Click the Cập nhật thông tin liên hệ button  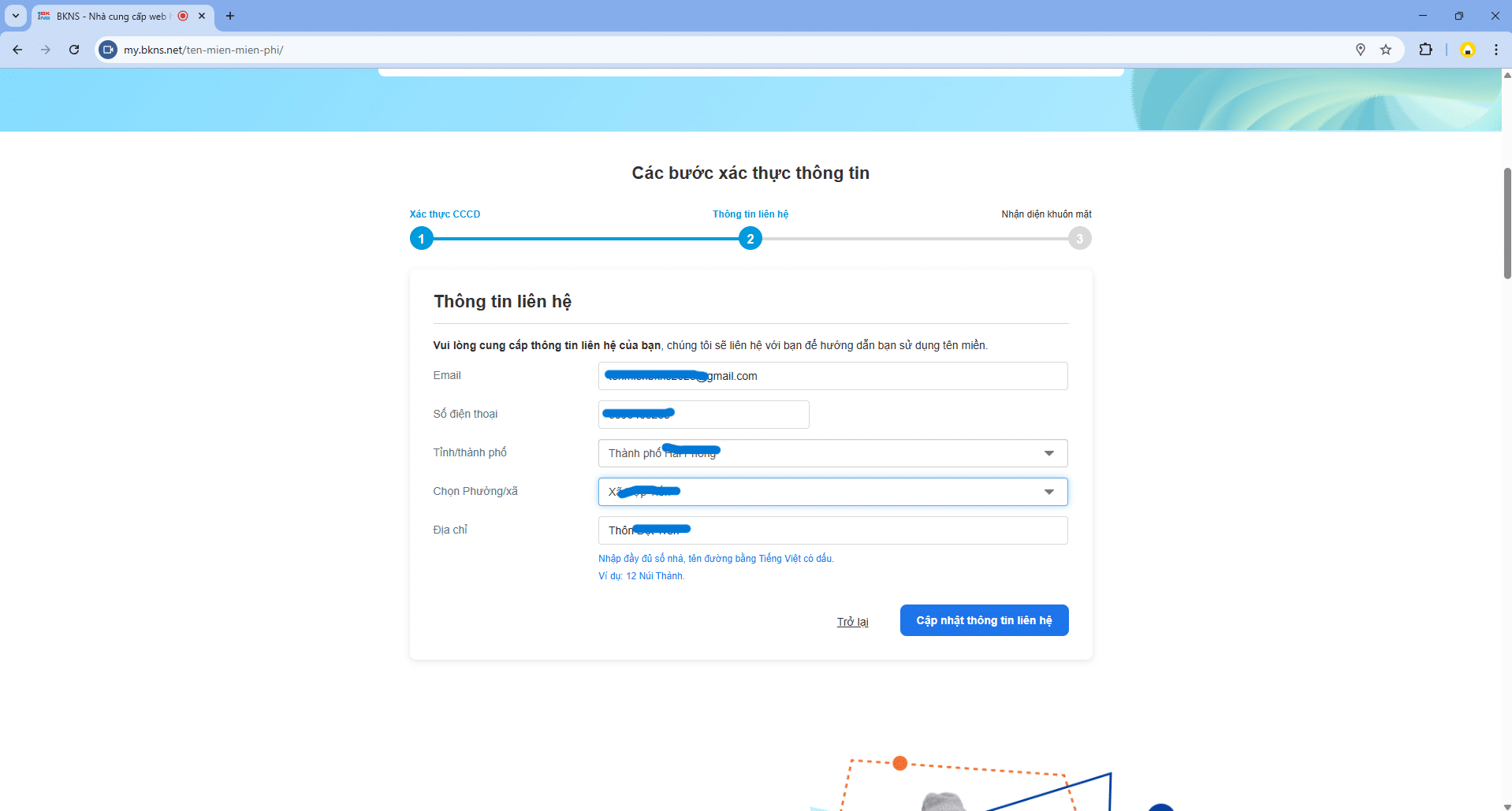pyautogui.click(x=984, y=620)
